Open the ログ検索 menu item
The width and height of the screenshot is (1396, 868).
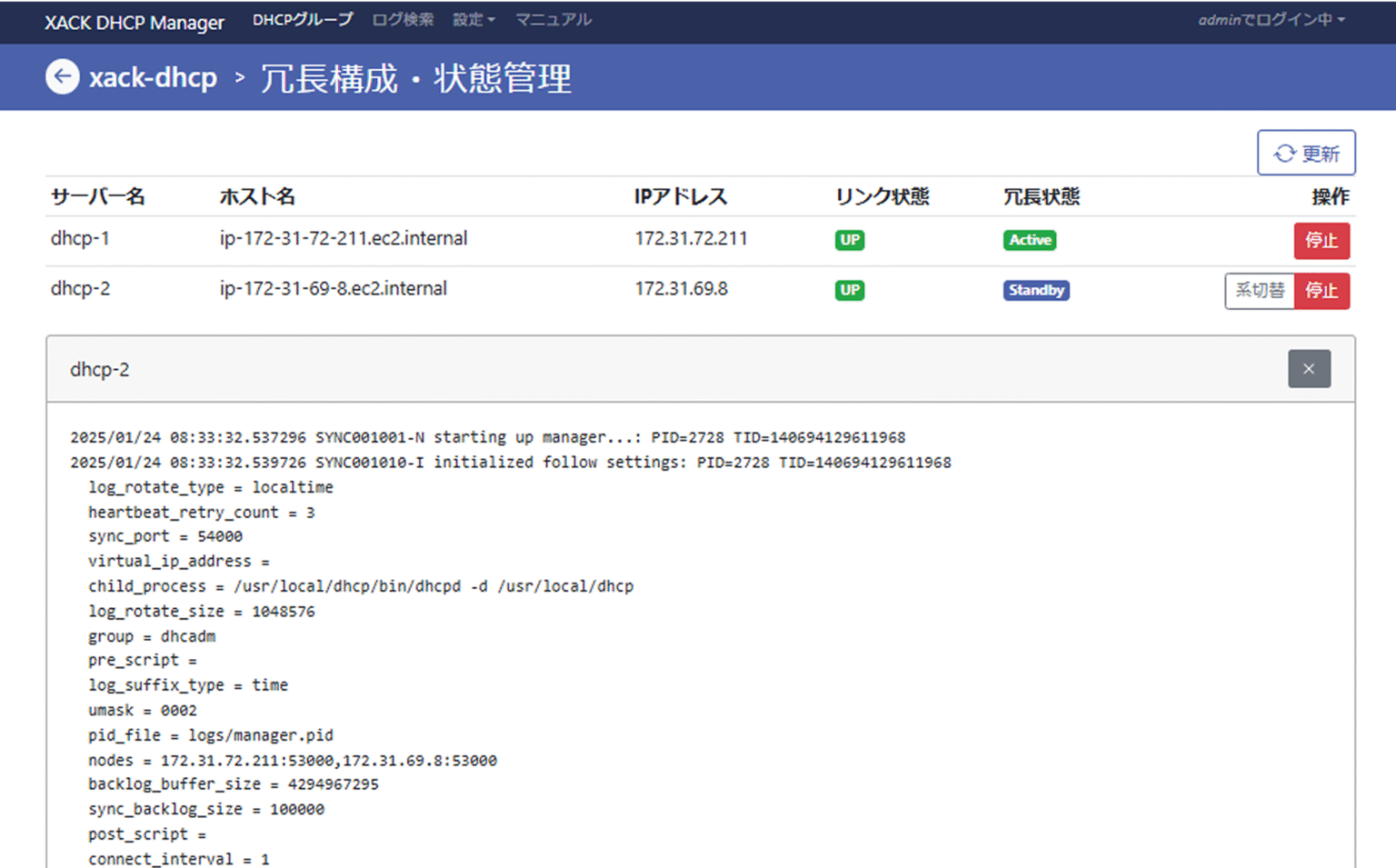point(403,20)
